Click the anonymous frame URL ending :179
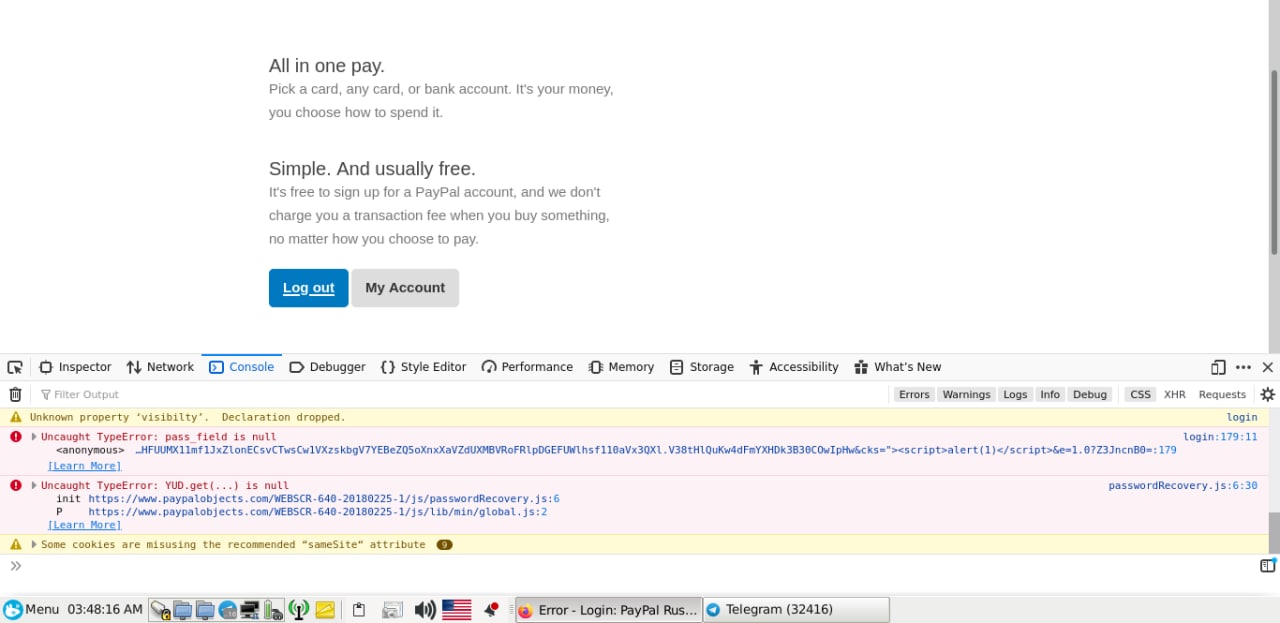1280x623 pixels. pos(656,450)
